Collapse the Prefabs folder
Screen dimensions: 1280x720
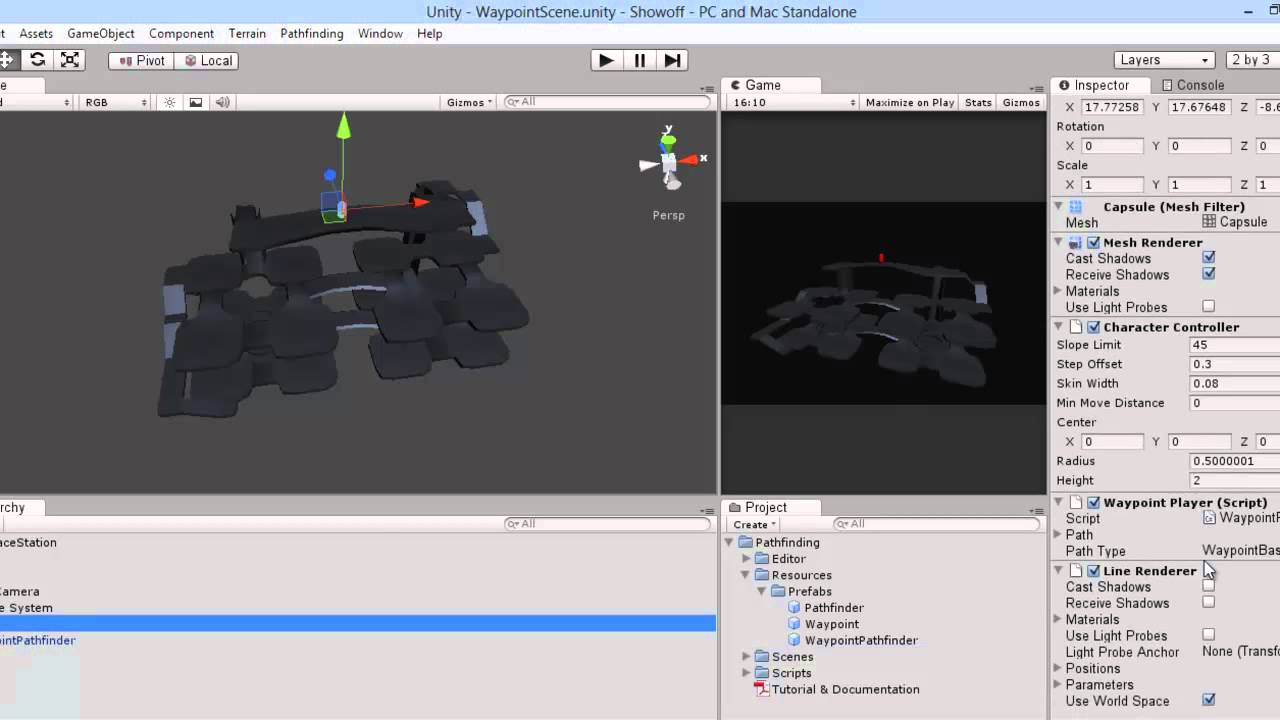(761, 592)
